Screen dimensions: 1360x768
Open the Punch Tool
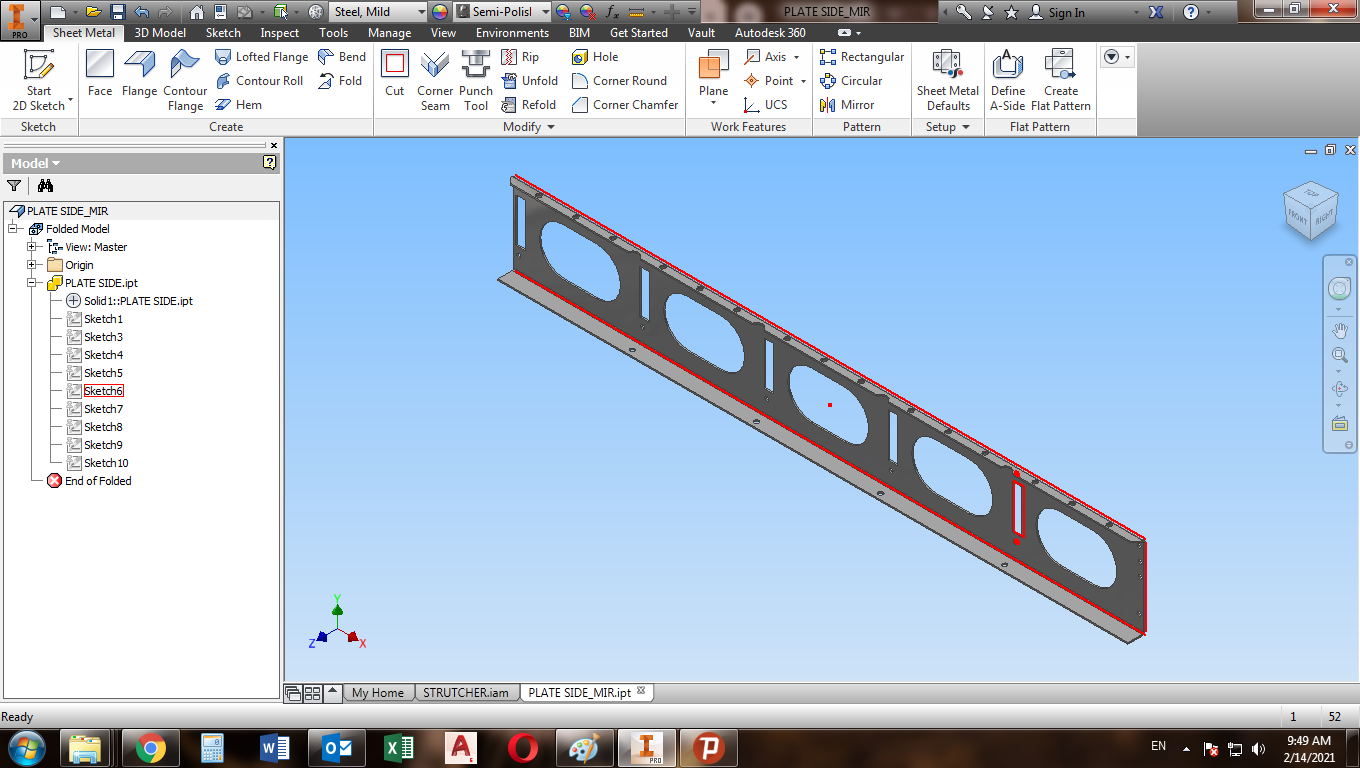click(x=476, y=80)
